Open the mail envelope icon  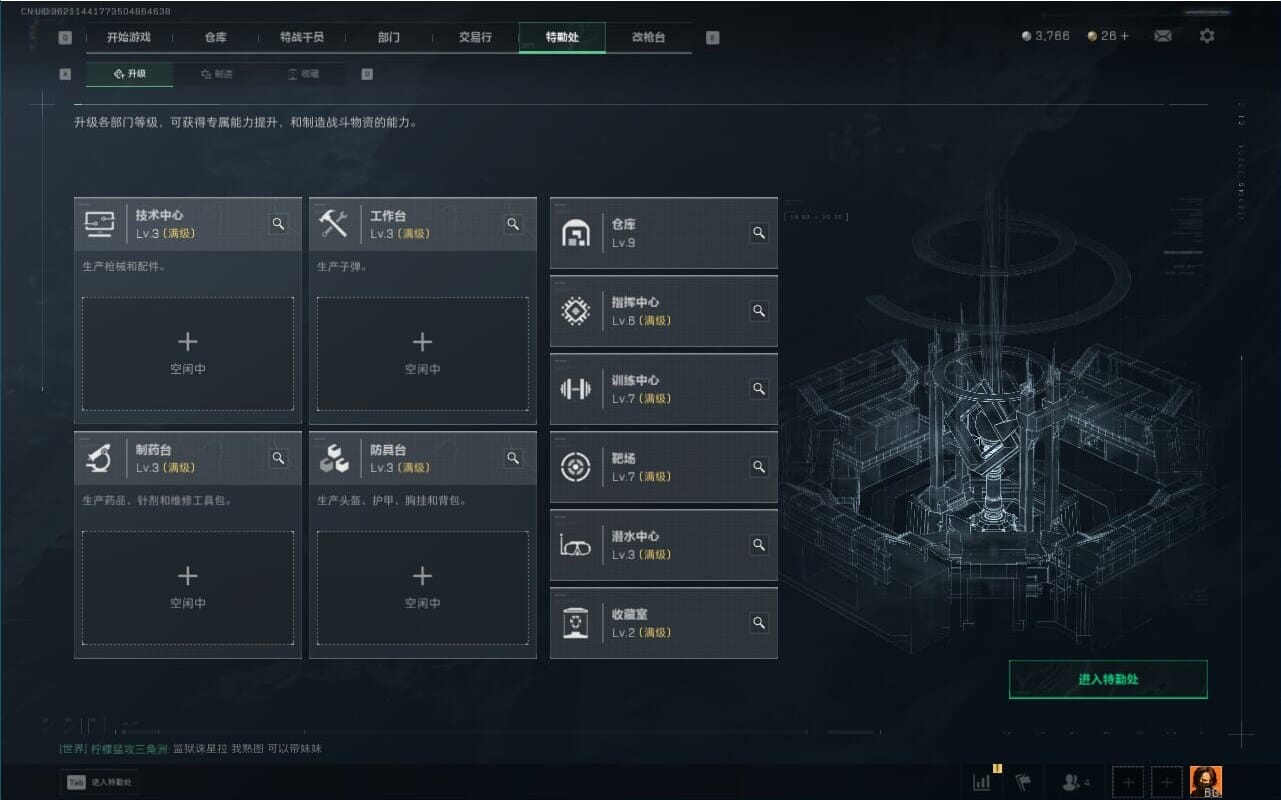pos(1162,36)
